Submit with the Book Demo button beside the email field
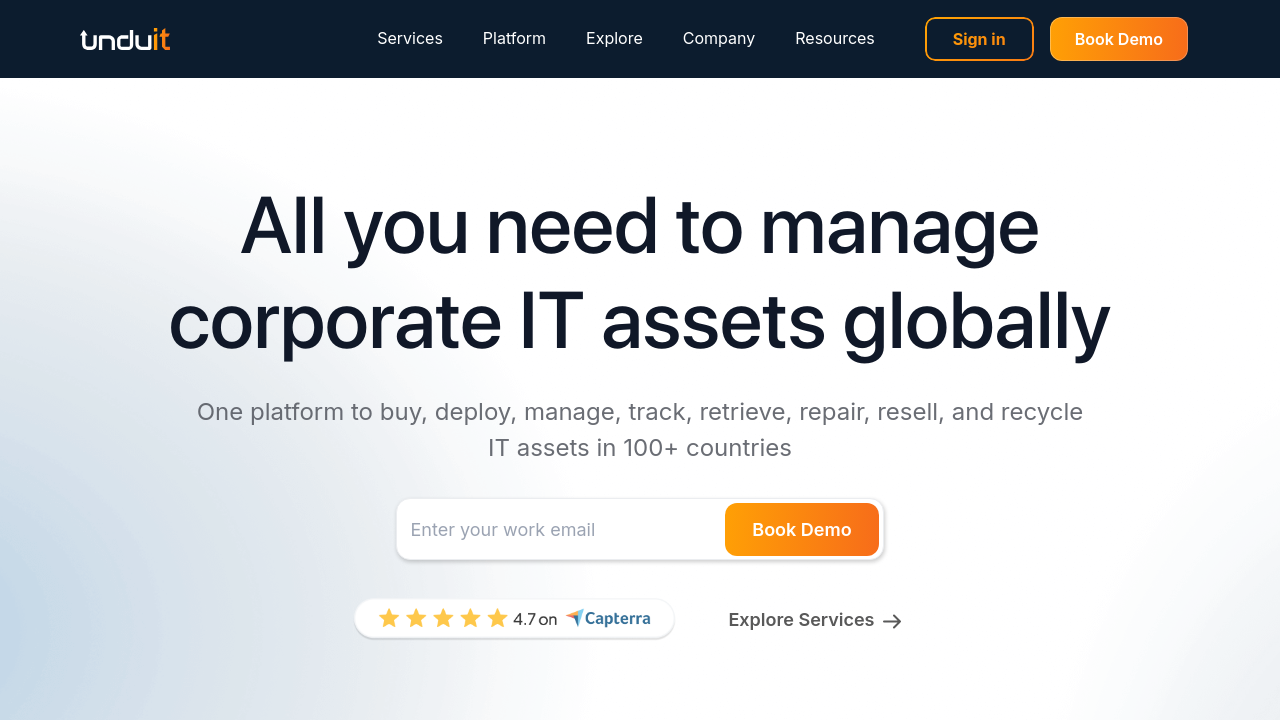The image size is (1280, 720). pyautogui.click(x=801, y=530)
